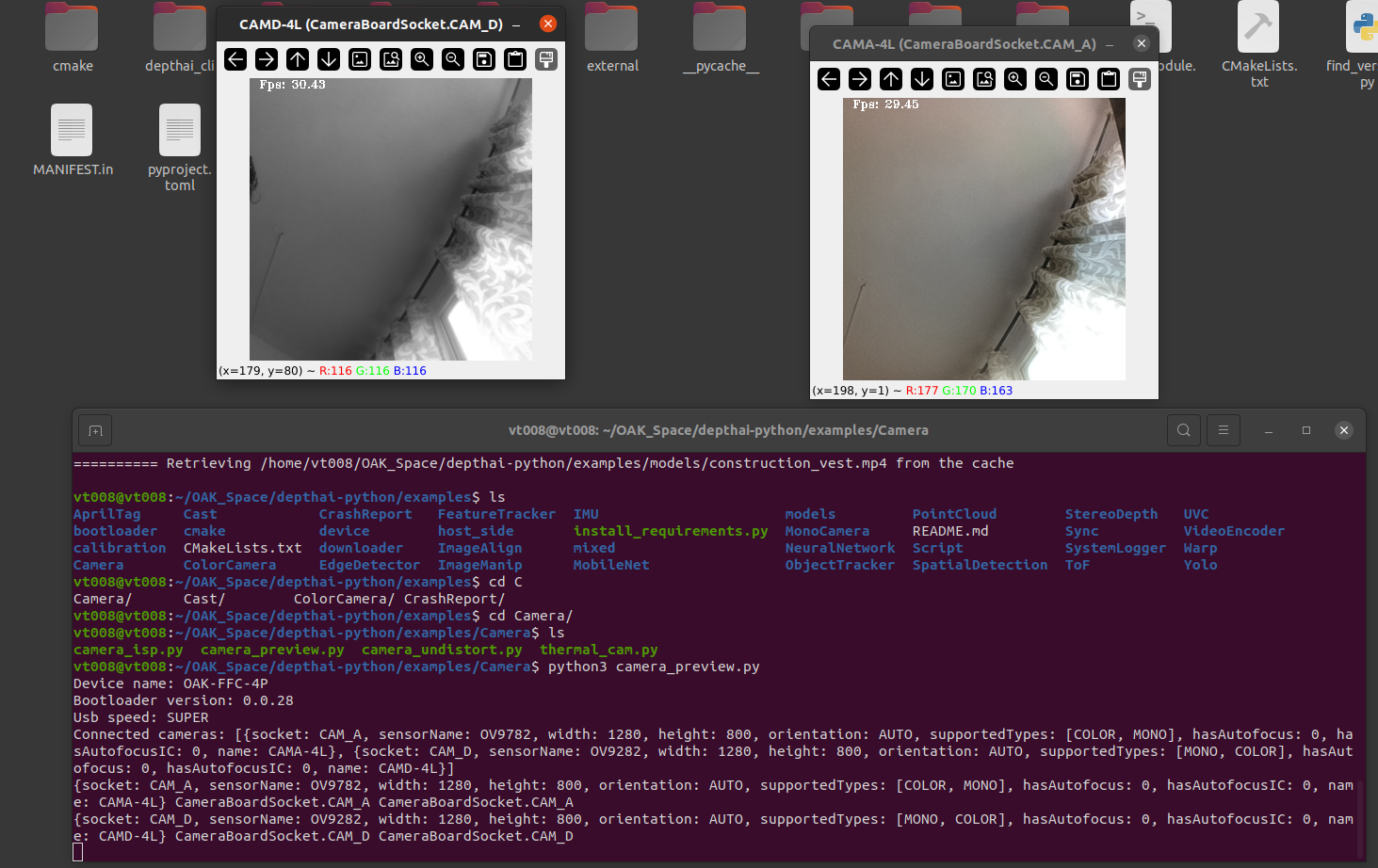
Task: Open the terminal hamburger menu
Action: click(x=1224, y=430)
